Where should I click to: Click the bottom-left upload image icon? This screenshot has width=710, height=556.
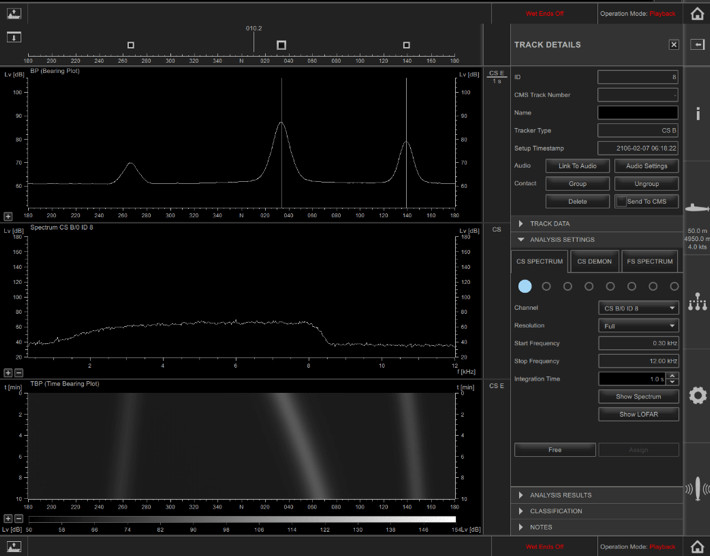point(14,546)
